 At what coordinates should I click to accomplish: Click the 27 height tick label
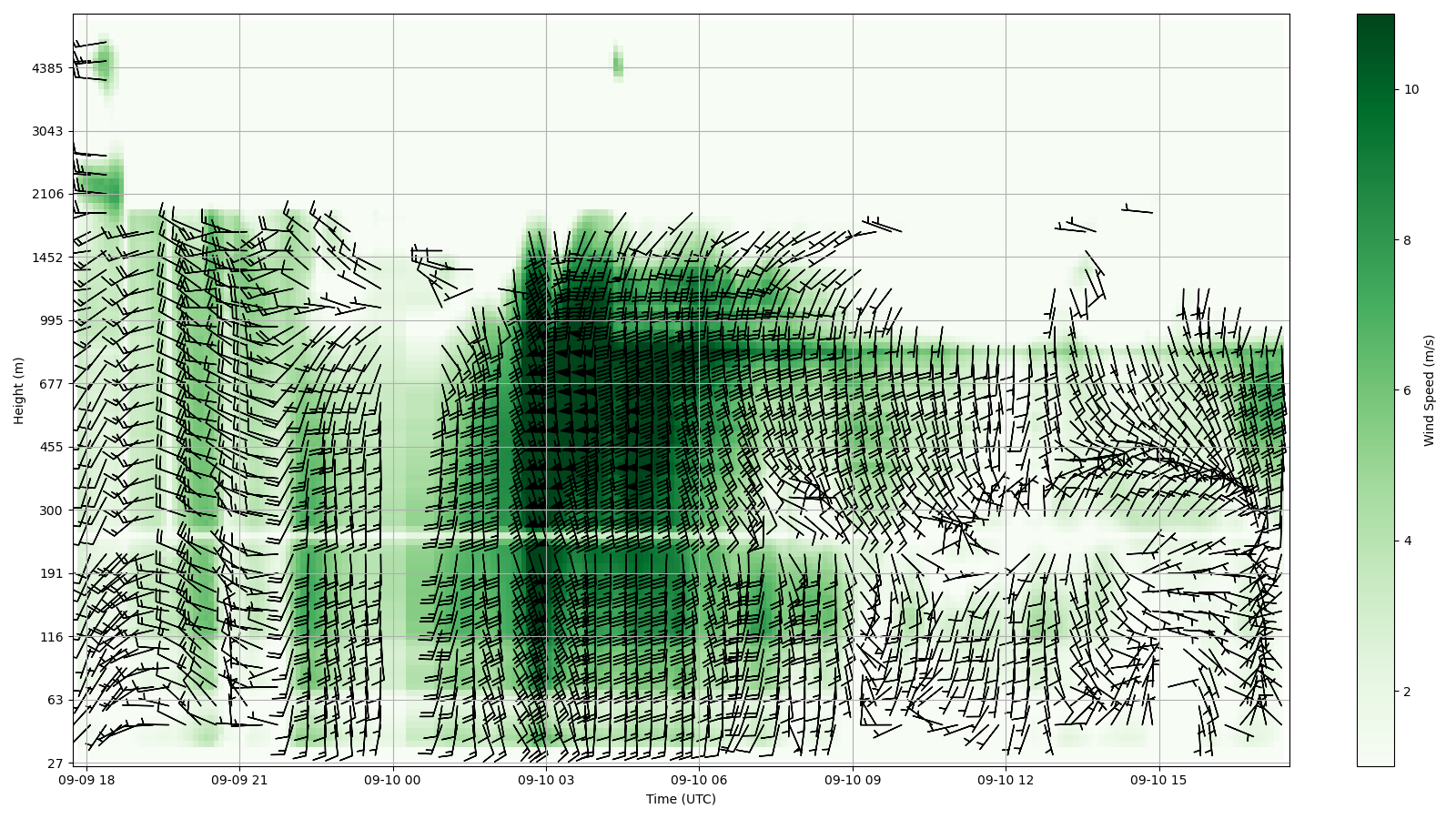[55, 763]
